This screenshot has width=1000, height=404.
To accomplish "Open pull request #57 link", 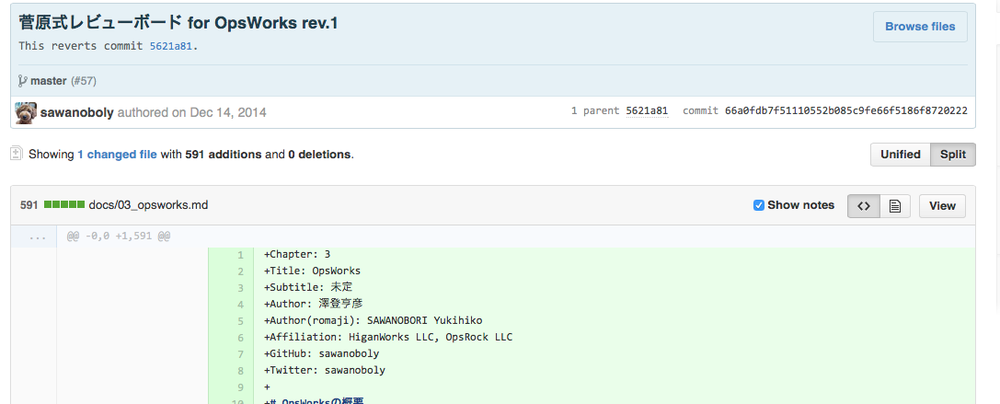I will tap(83, 81).
